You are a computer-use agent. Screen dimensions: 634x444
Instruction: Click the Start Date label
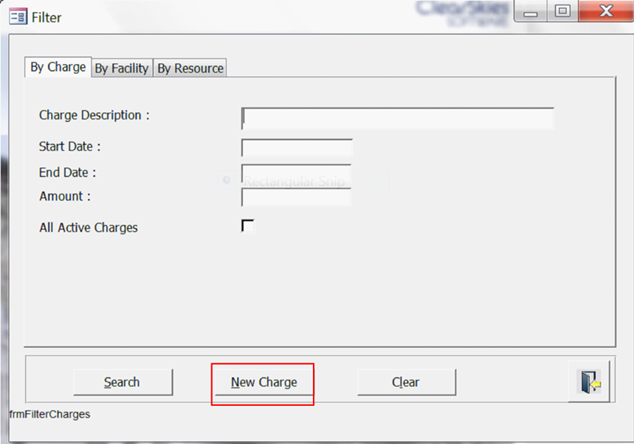(70, 148)
